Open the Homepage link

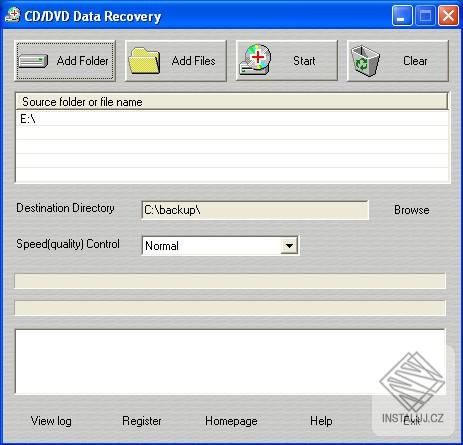click(231, 421)
